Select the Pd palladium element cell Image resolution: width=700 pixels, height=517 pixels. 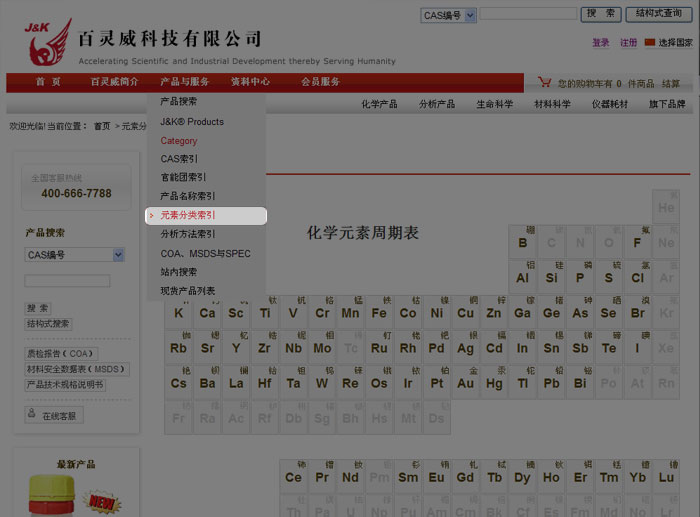coord(437,347)
